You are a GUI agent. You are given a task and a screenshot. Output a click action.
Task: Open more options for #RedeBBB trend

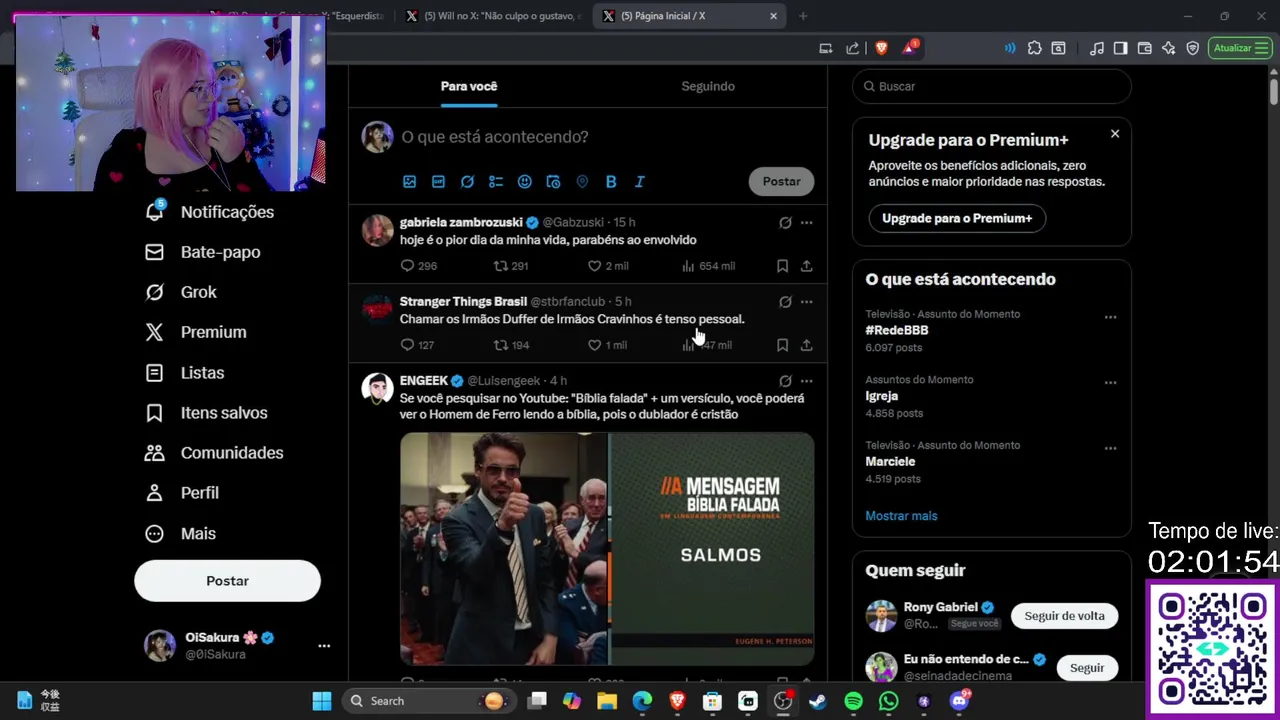(x=1110, y=317)
